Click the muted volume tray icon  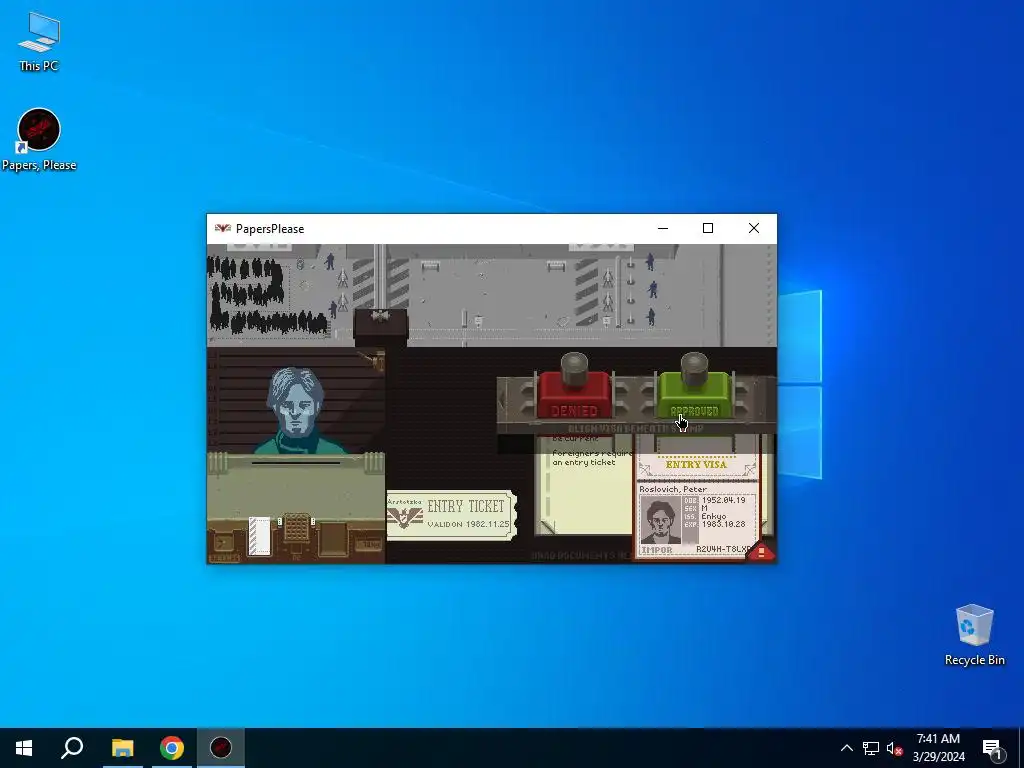click(x=895, y=748)
